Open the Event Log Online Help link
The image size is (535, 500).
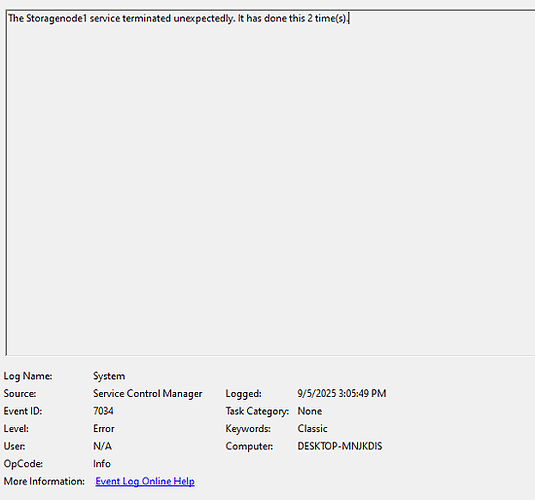point(145,481)
